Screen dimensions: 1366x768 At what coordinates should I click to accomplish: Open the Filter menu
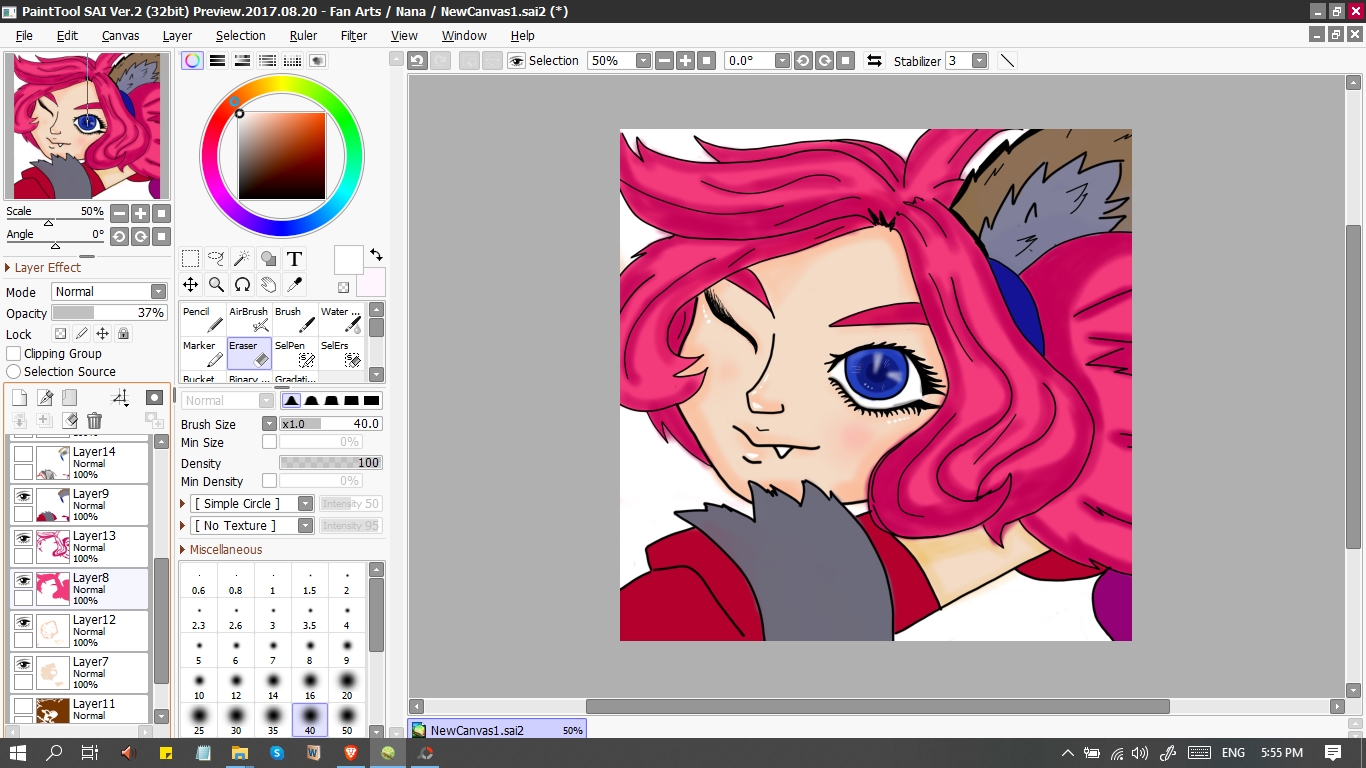pyautogui.click(x=354, y=35)
